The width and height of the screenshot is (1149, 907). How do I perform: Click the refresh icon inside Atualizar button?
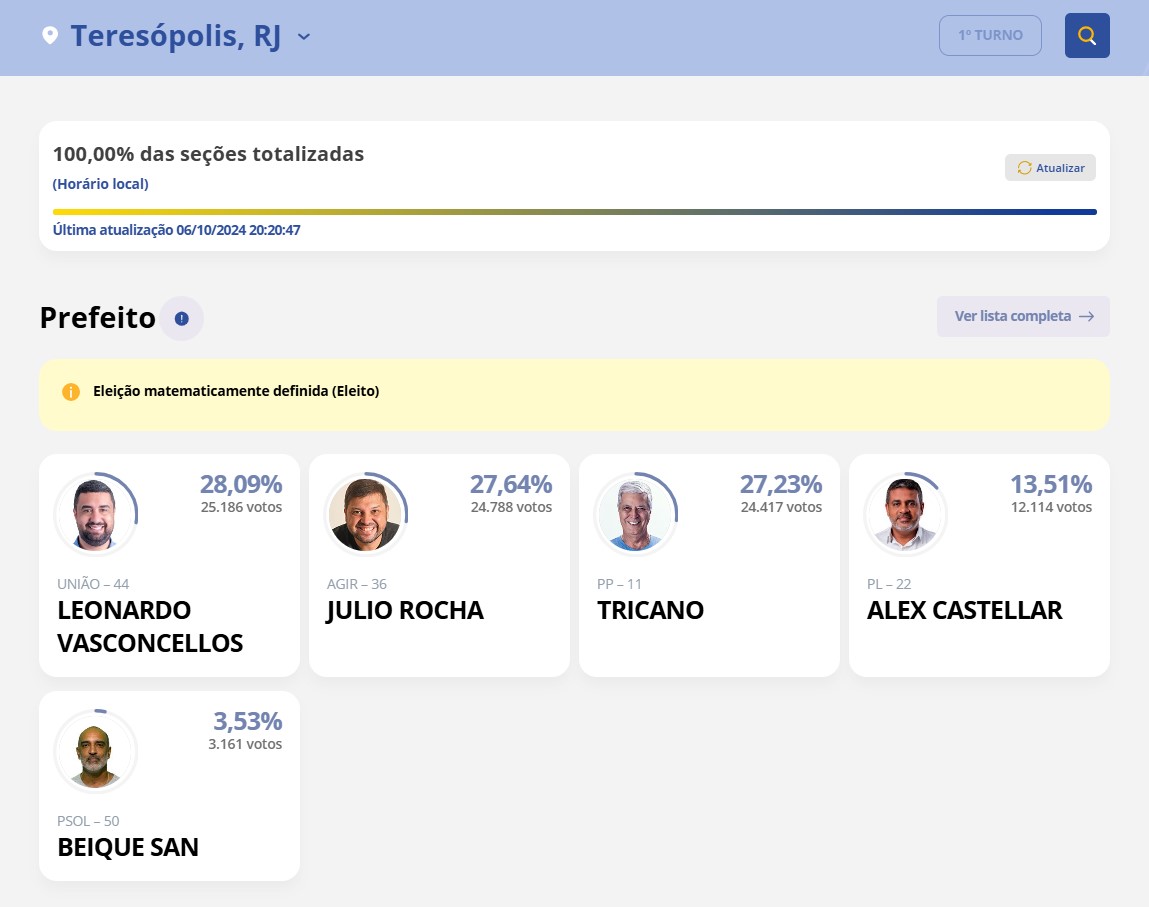pos(1023,168)
